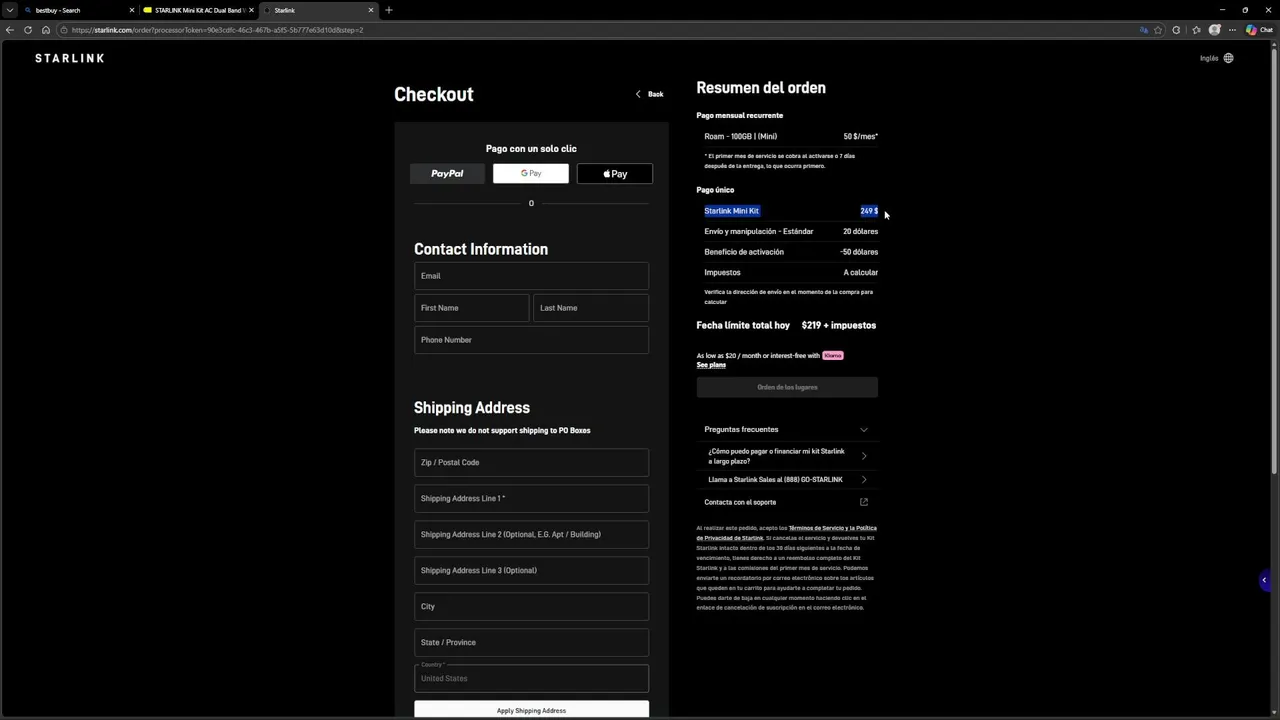Click the highlighted Starlink Mini Kit text
Viewport: 1280px width, 720px height.
(x=732, y=211)
